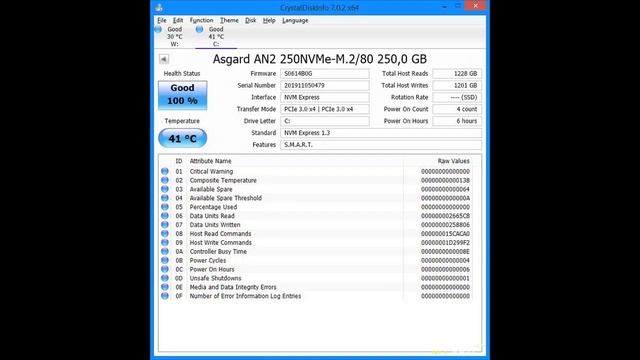Image resolution: width=640 pixels, height=360 pixels.
Task: Open the Edit menu
Action: coord(178,20)
